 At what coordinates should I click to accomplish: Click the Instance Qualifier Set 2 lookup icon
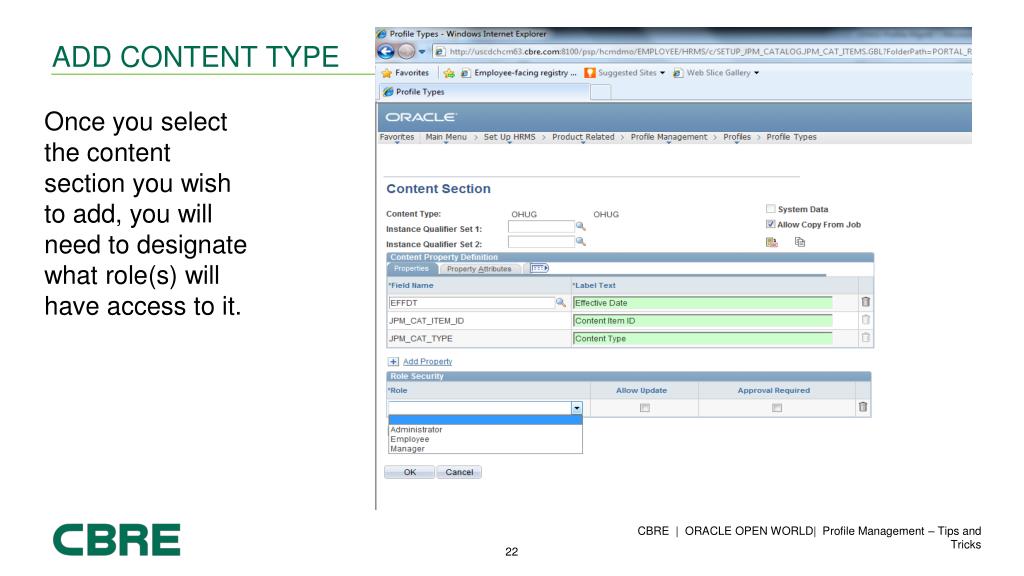pyautogui.click(x=581, y=242)
